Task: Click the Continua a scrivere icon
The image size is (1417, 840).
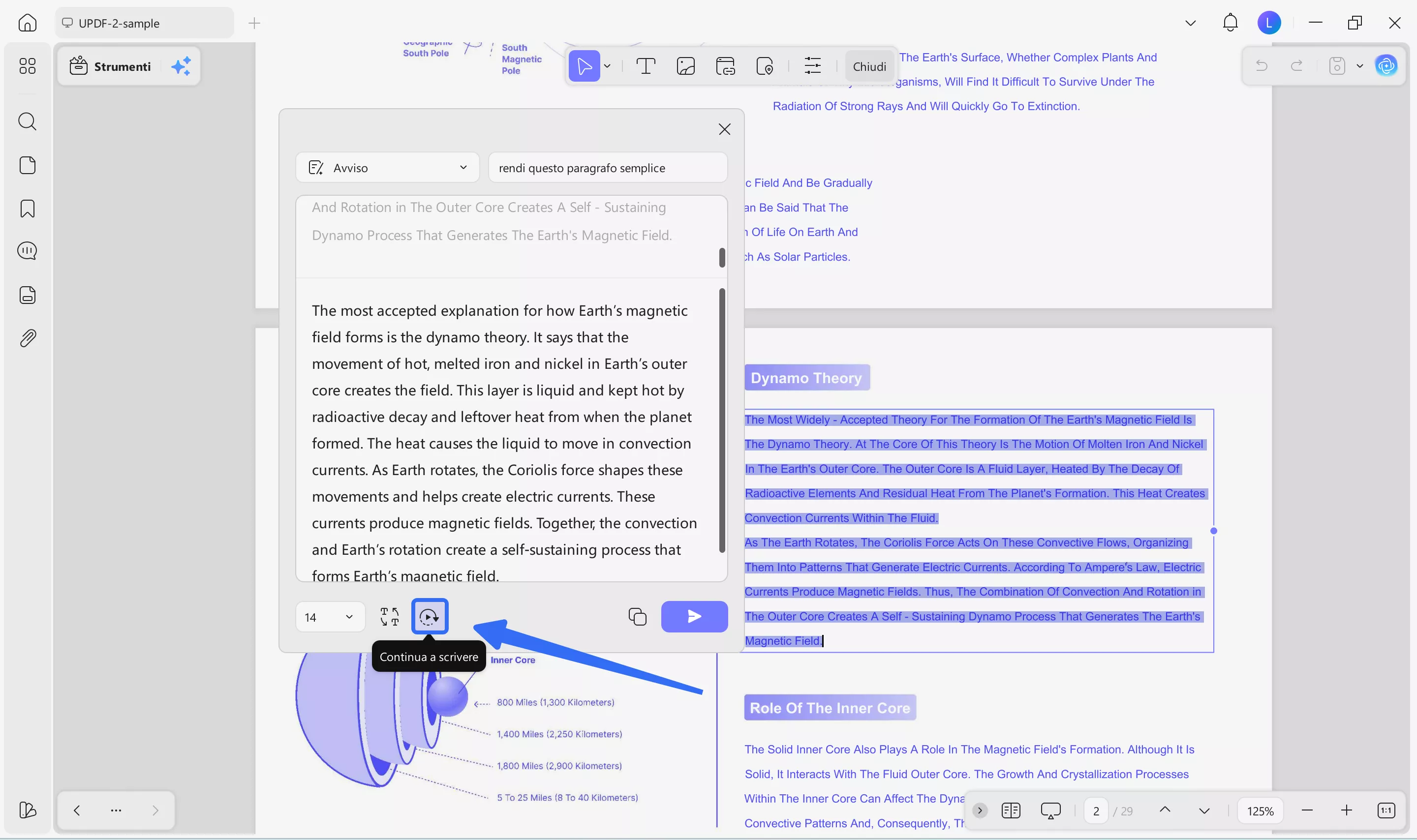Action: [x=429, y=616]
